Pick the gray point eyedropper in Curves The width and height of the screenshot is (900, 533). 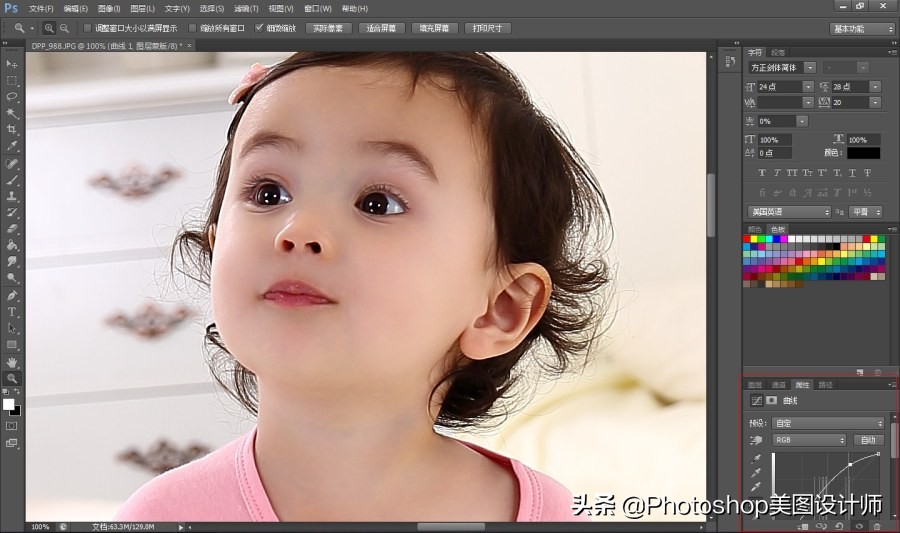(x=756, y=473)
